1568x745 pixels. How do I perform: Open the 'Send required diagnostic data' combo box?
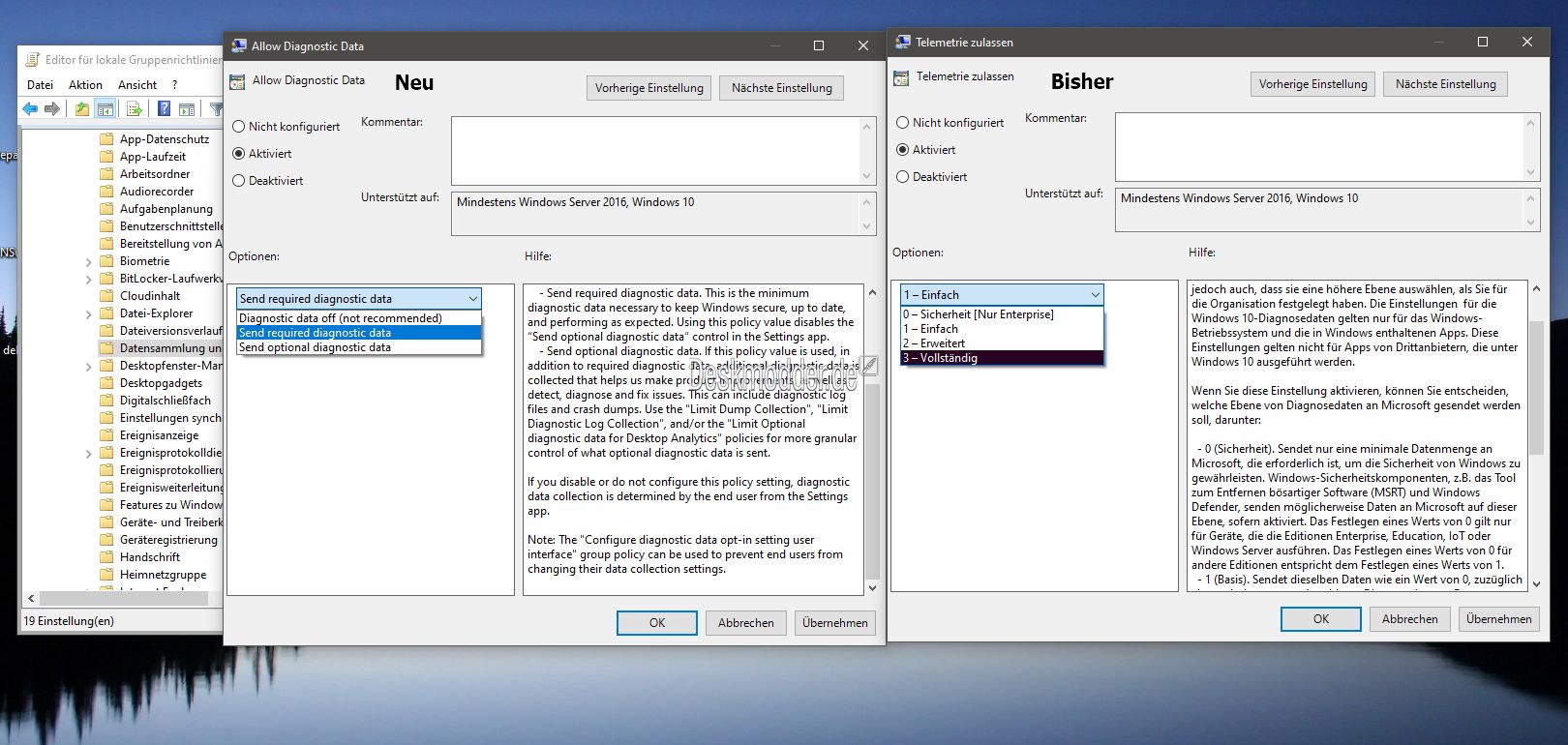coord(359,299)
